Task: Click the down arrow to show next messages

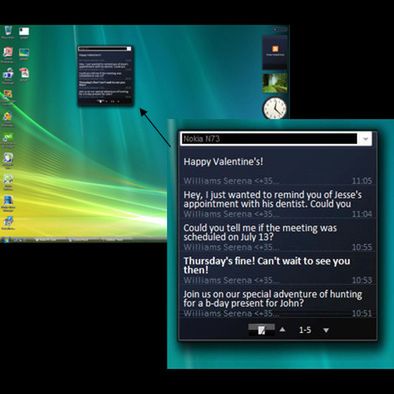Action: click(x=326, y=330)
